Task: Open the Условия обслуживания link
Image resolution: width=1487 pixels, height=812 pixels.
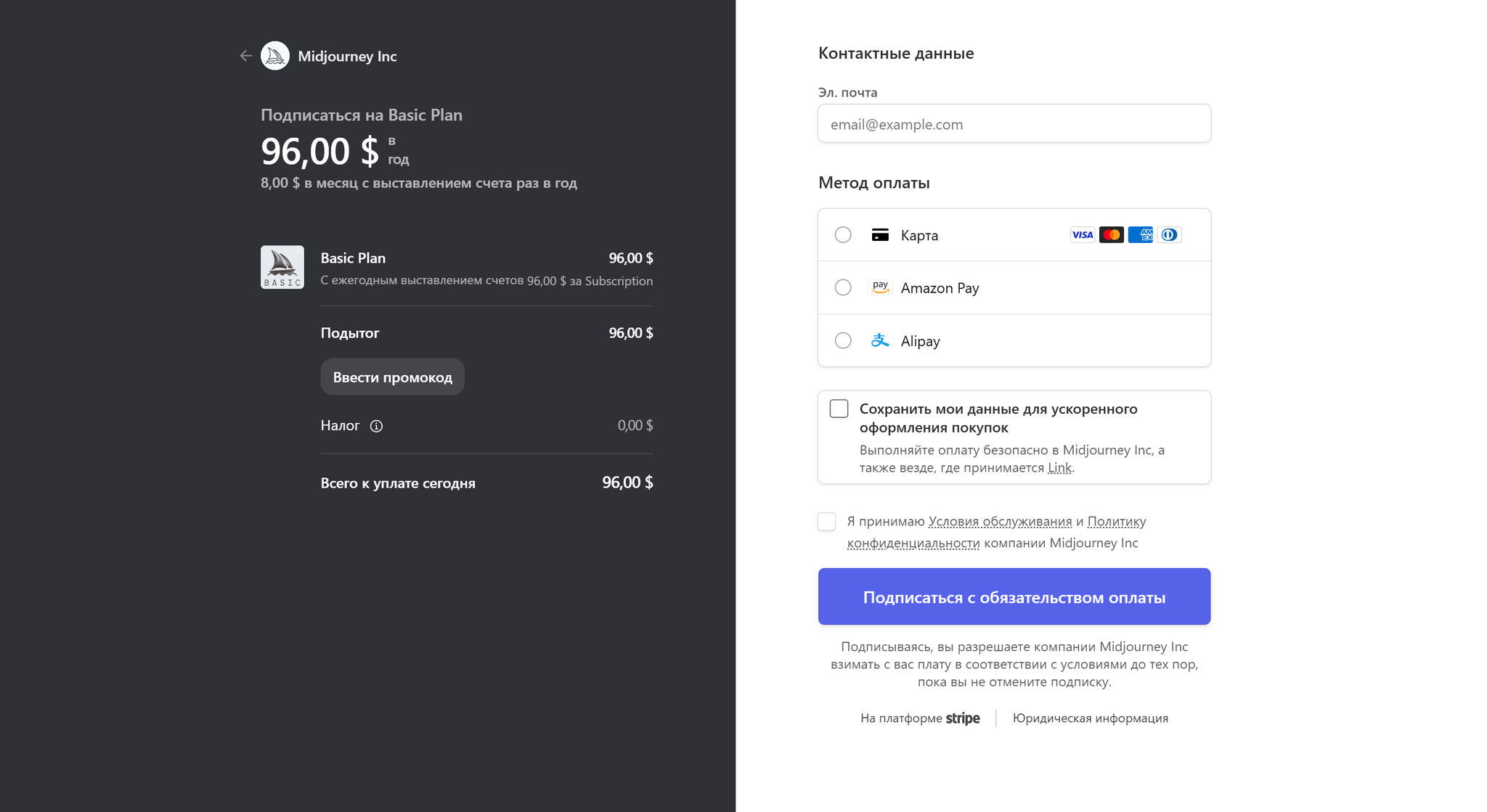Action: pyautogui.click(x=1000, y=521)
